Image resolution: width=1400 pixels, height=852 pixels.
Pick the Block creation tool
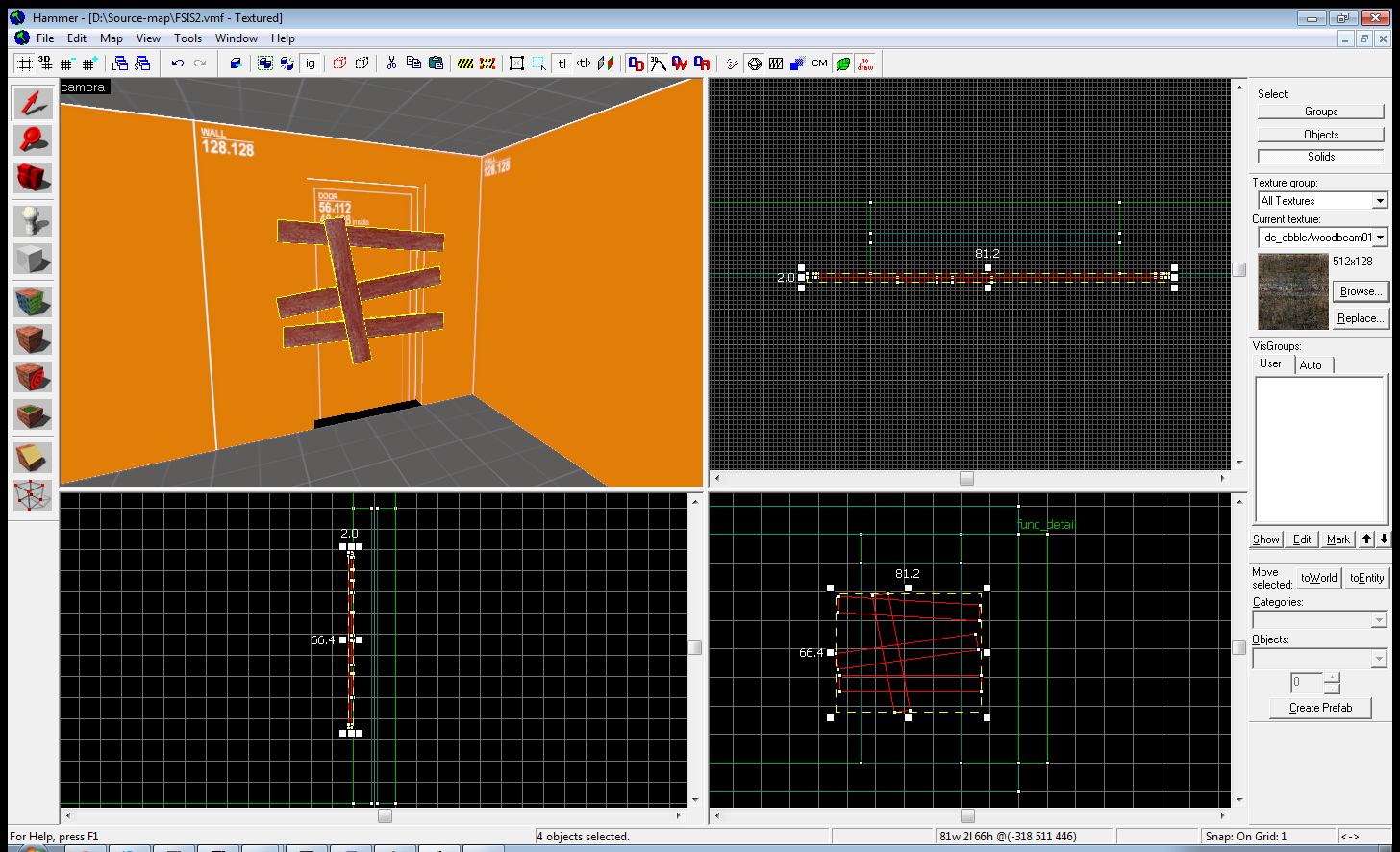click(x=33, y=259)
